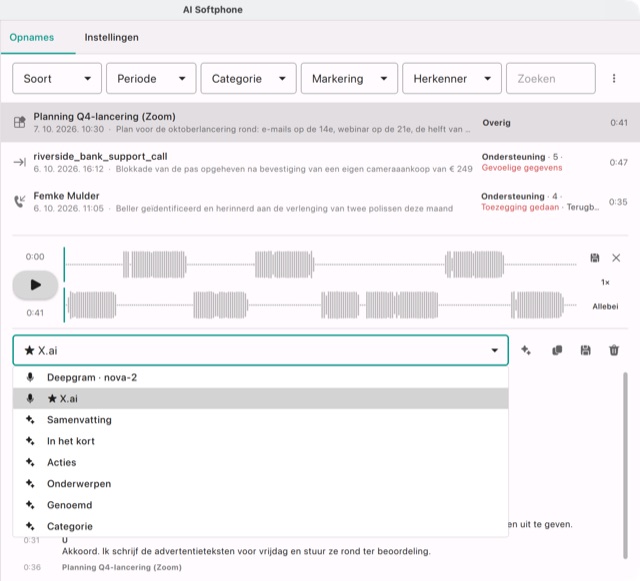Click the sparkle icon beside Acties
The image size is (640, 581).
point(30,462)
